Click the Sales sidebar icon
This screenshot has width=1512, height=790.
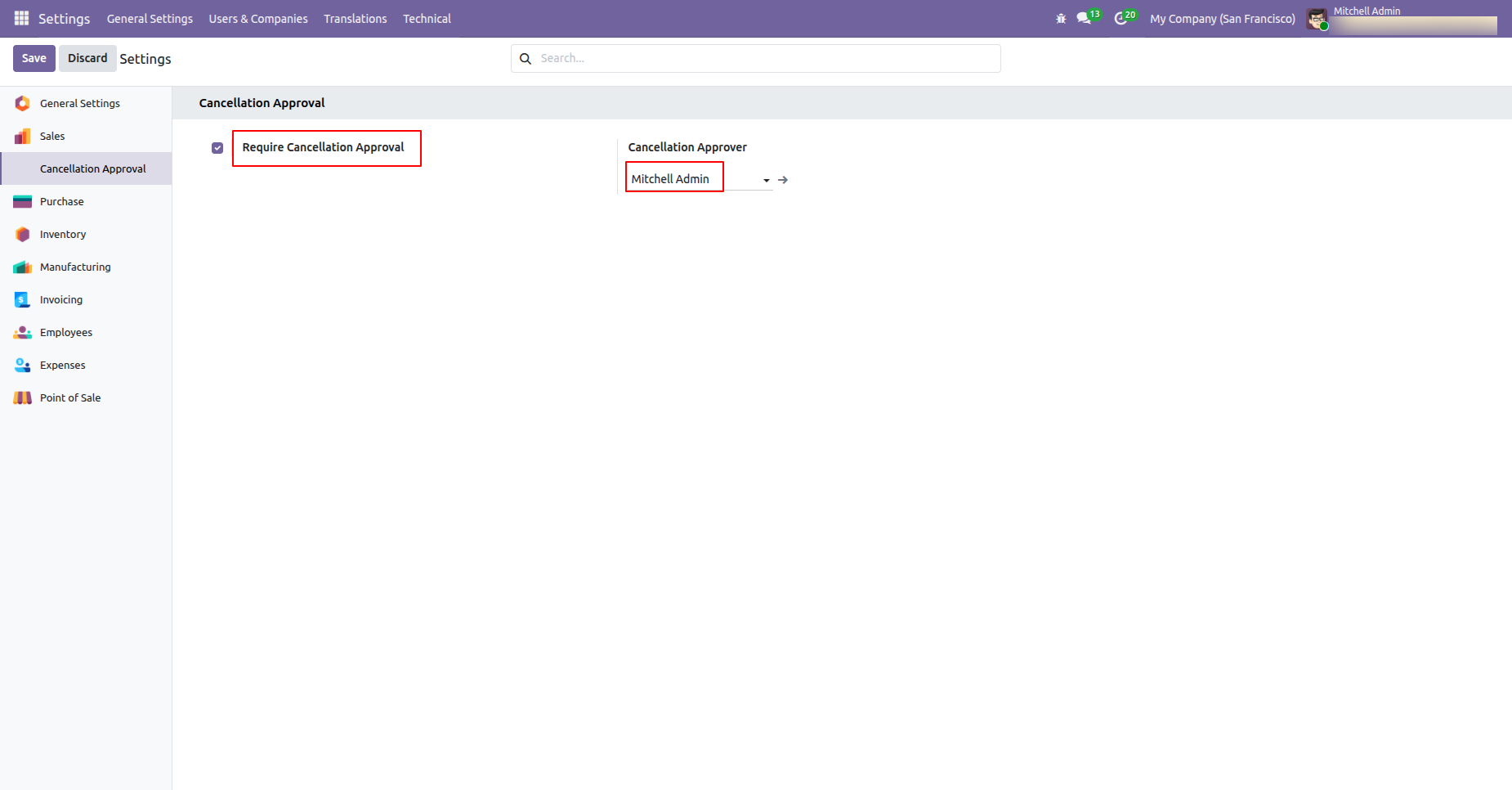point(22,136)
